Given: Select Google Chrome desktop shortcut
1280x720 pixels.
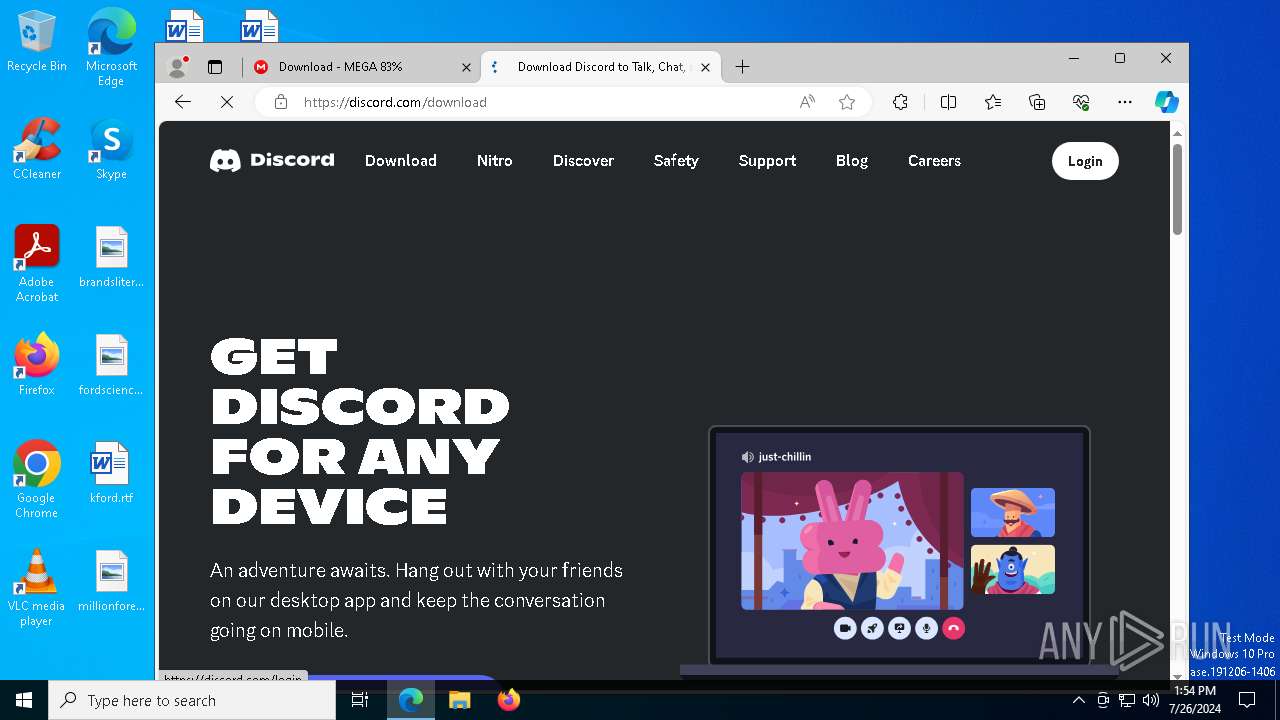Looking at the screenshot, I should point(37,479).
